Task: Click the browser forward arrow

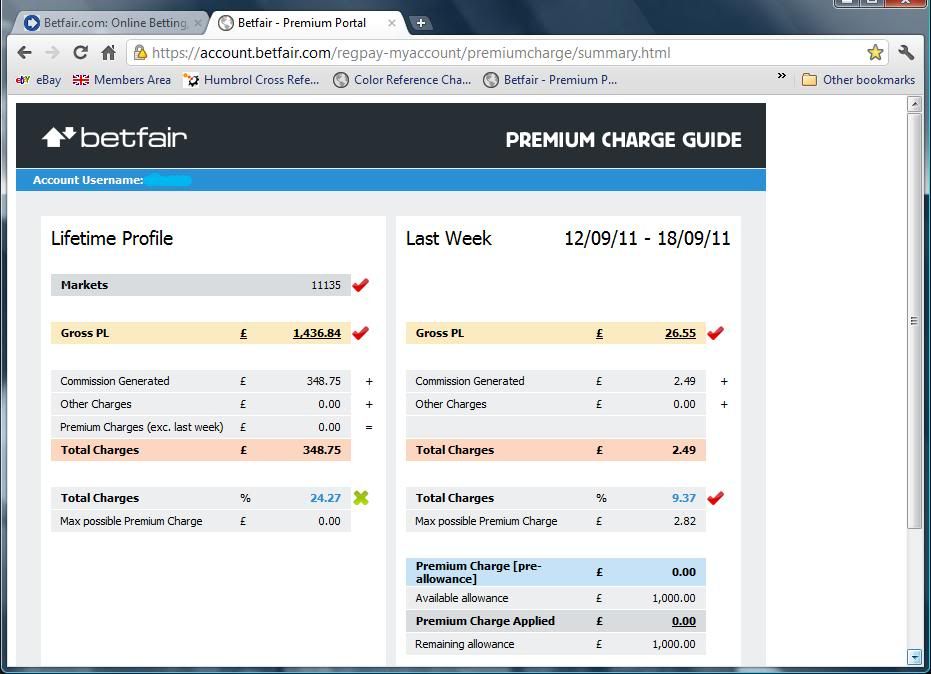Action: point(52,53)
